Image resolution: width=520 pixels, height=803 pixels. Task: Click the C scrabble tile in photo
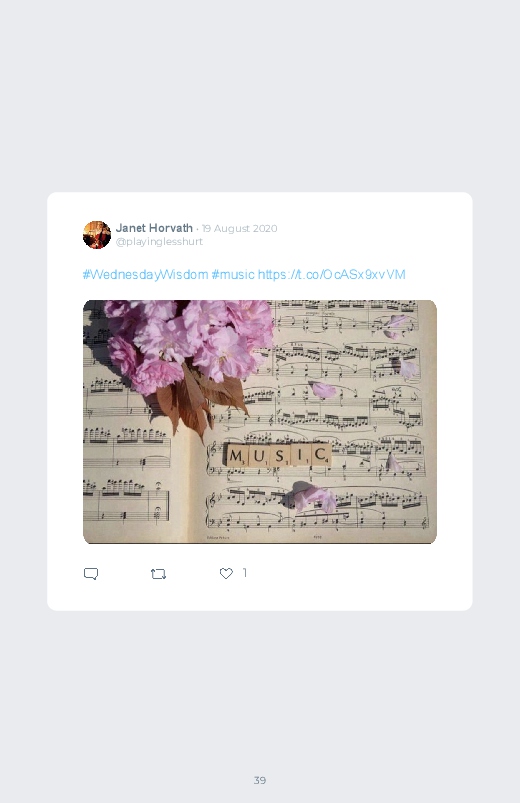point(321,455)
